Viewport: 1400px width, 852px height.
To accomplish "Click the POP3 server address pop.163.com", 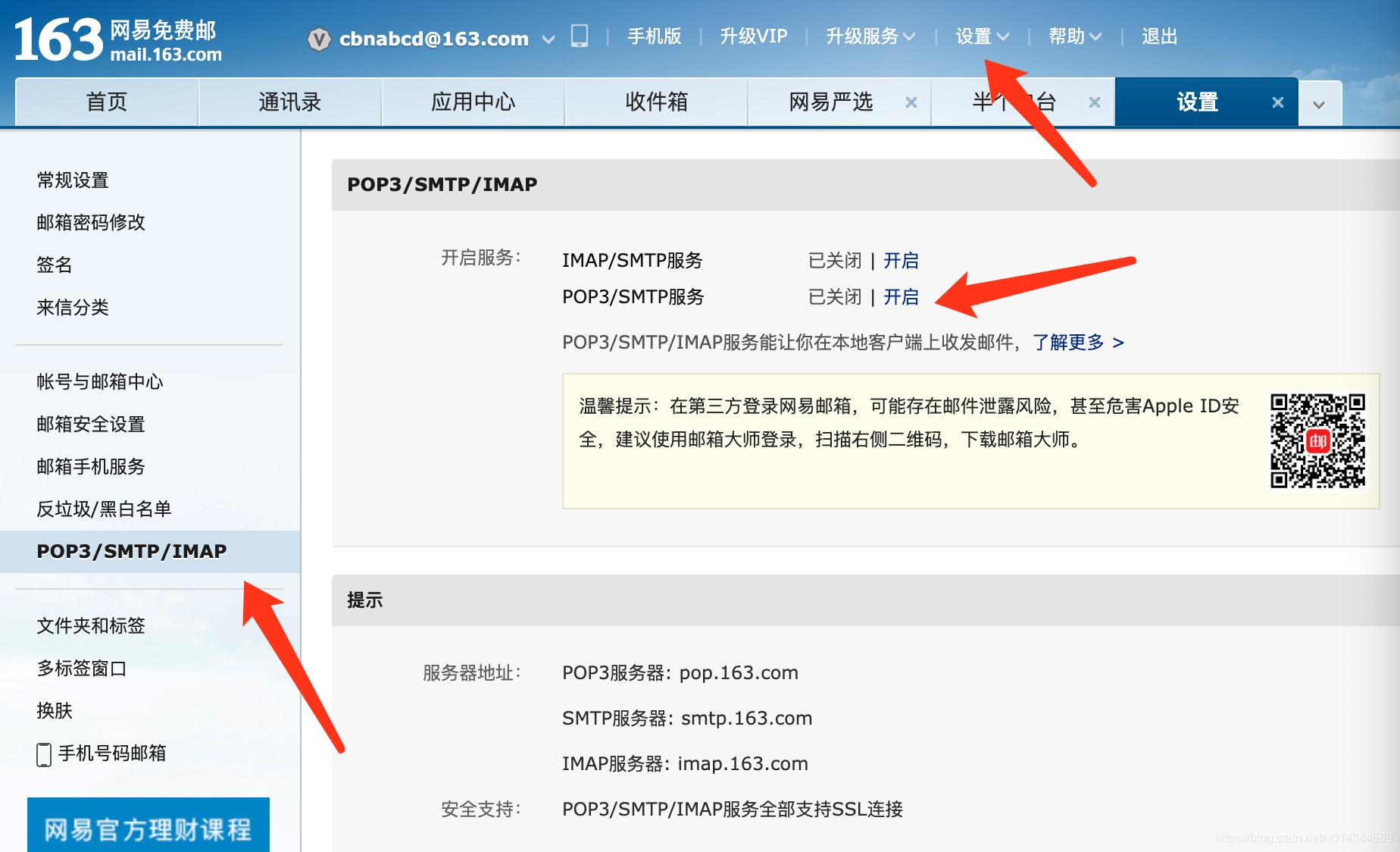I will pos(739,673).
